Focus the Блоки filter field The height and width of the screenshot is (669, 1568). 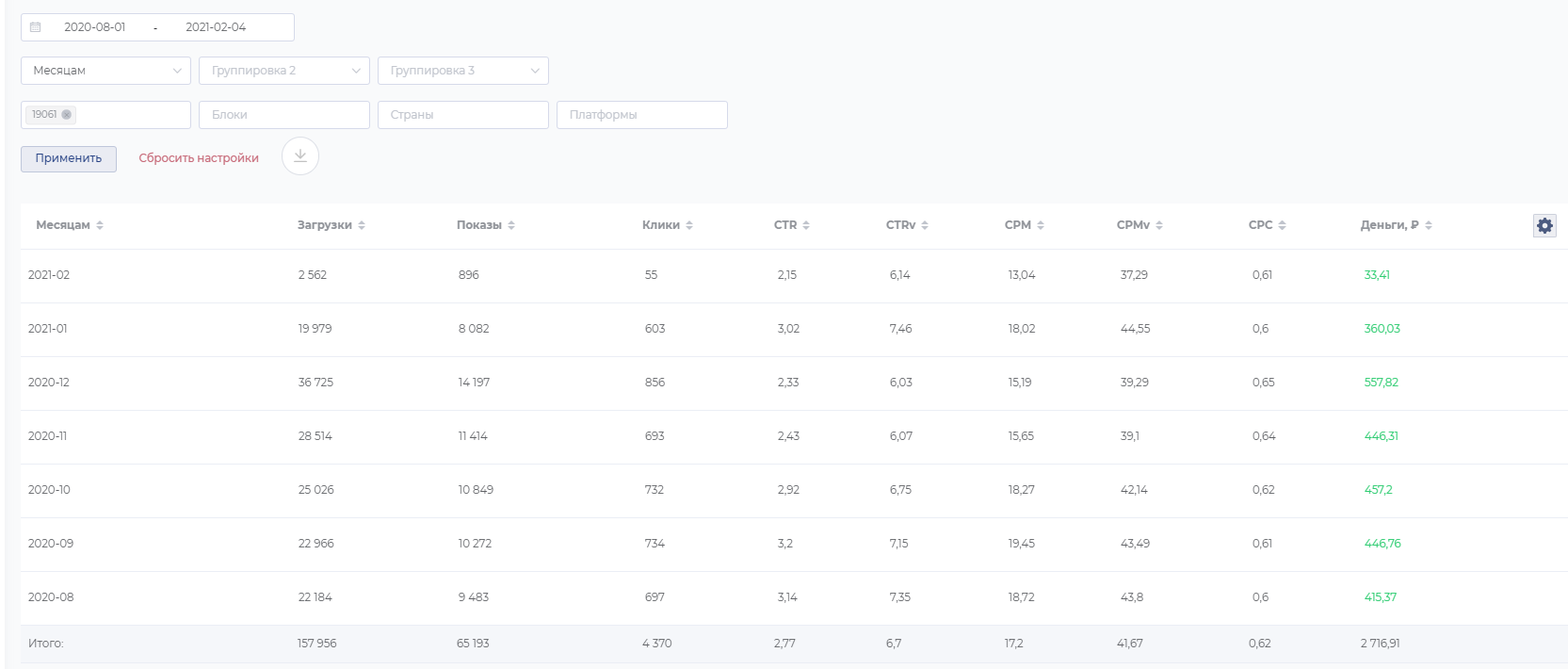click(284, 115)
